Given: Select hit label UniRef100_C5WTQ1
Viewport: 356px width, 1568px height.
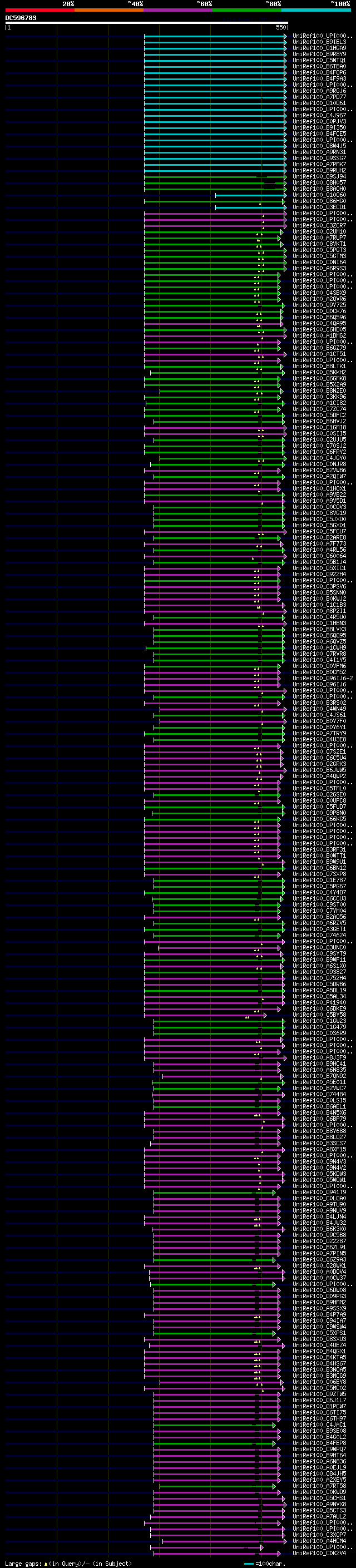Looking at the screenshot, I should [x=319, y=60].
